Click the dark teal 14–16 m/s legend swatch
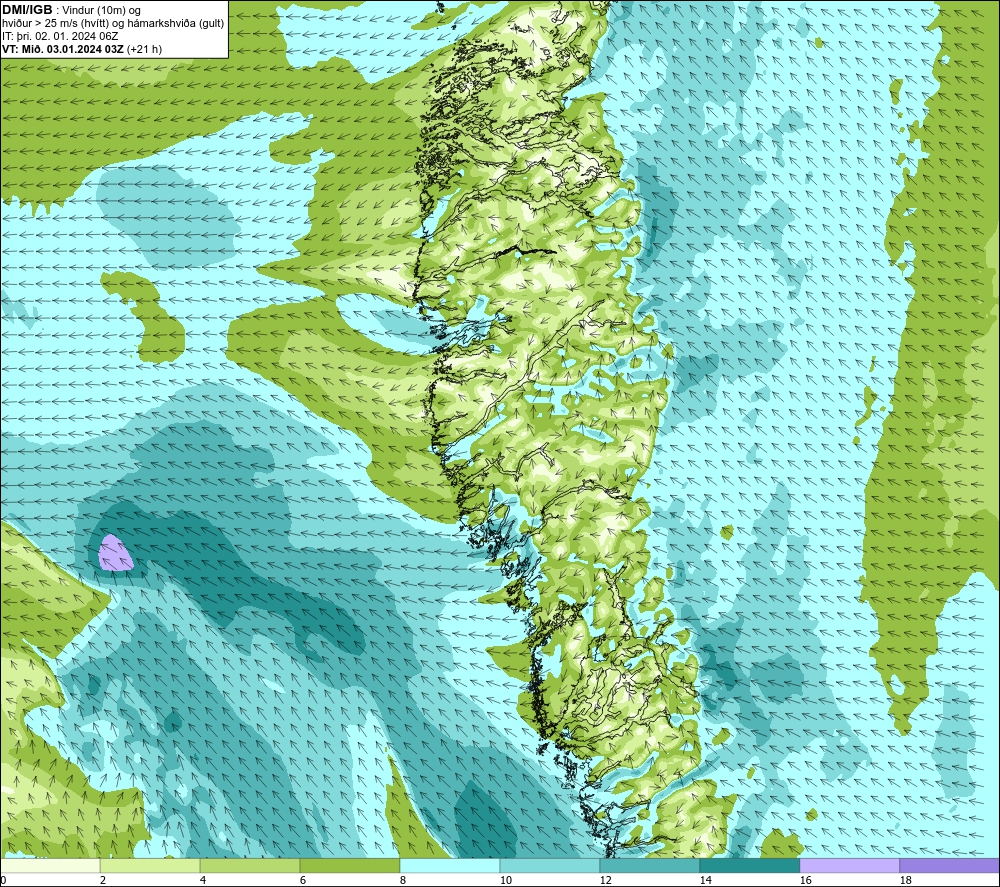 [749, 866]
